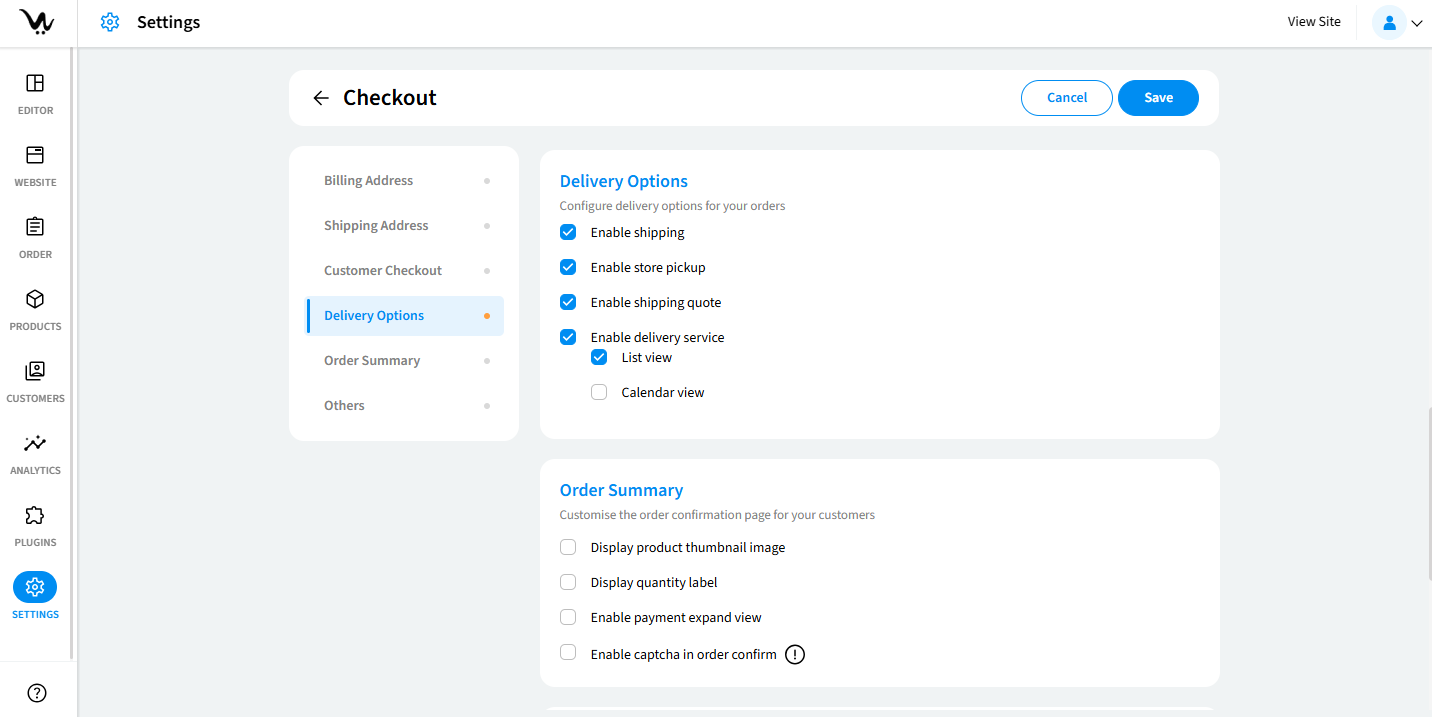The image size is (1432, 717).
Task: Check Display product thumbnail image
Action: pos(568,547)
